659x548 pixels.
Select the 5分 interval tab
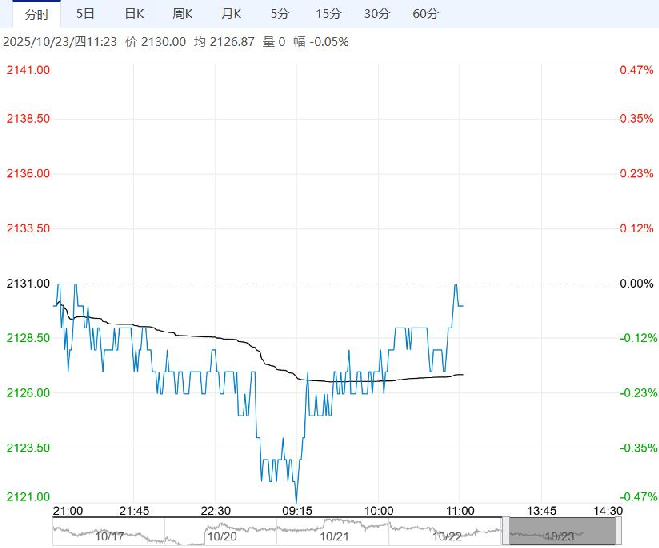pyautogui.click(x=281, y=13)
